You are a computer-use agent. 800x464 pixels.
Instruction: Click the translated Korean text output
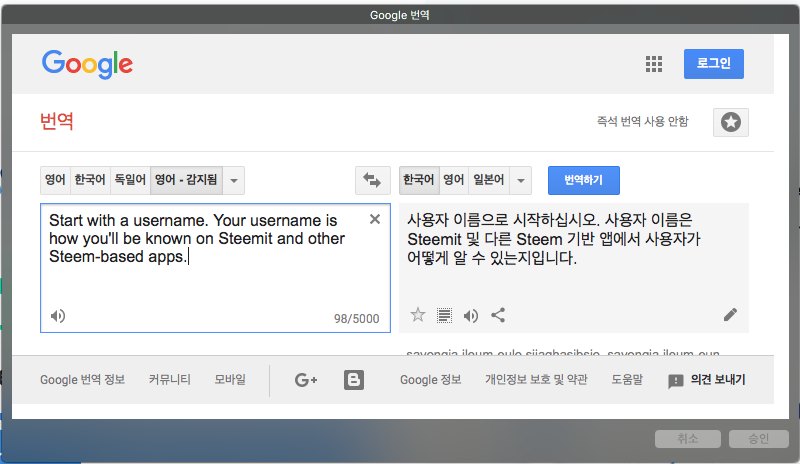(x=554, y=239)
